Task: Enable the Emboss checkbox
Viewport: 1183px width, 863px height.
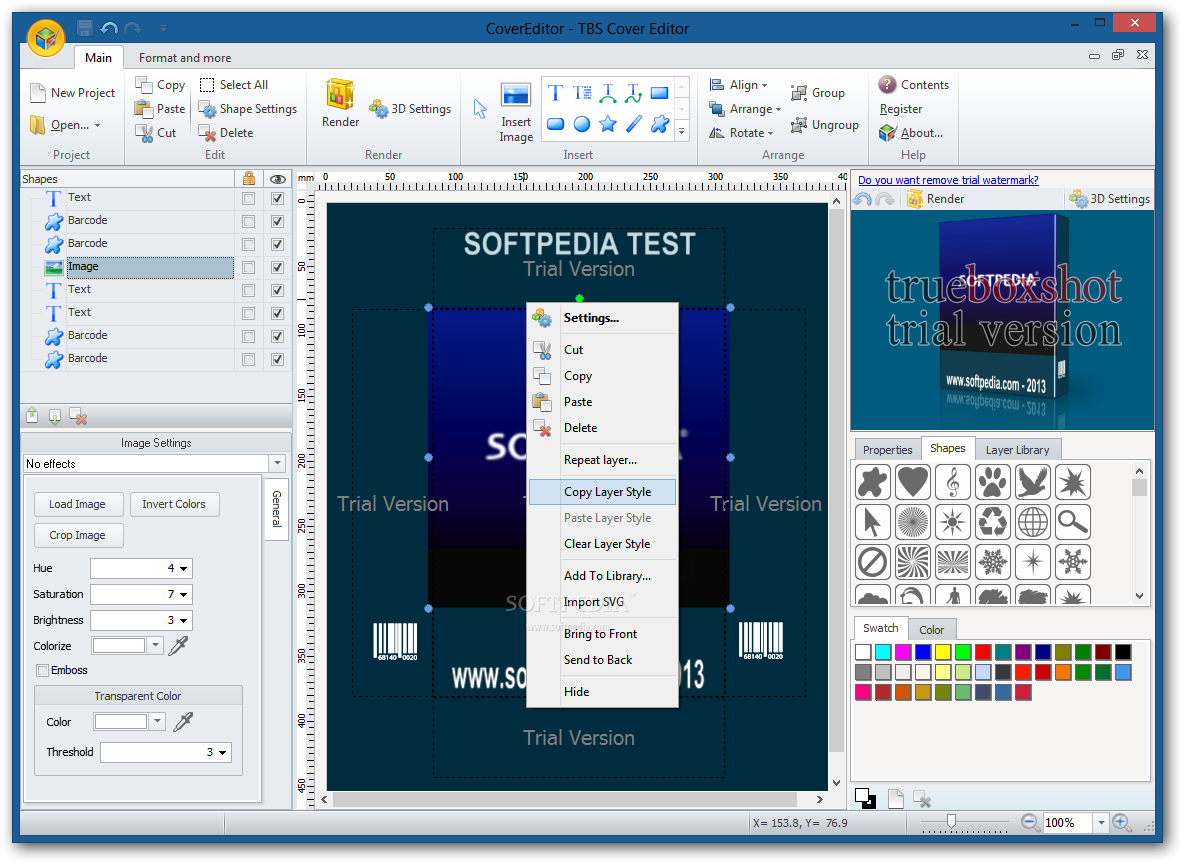Action: [43, 670]
